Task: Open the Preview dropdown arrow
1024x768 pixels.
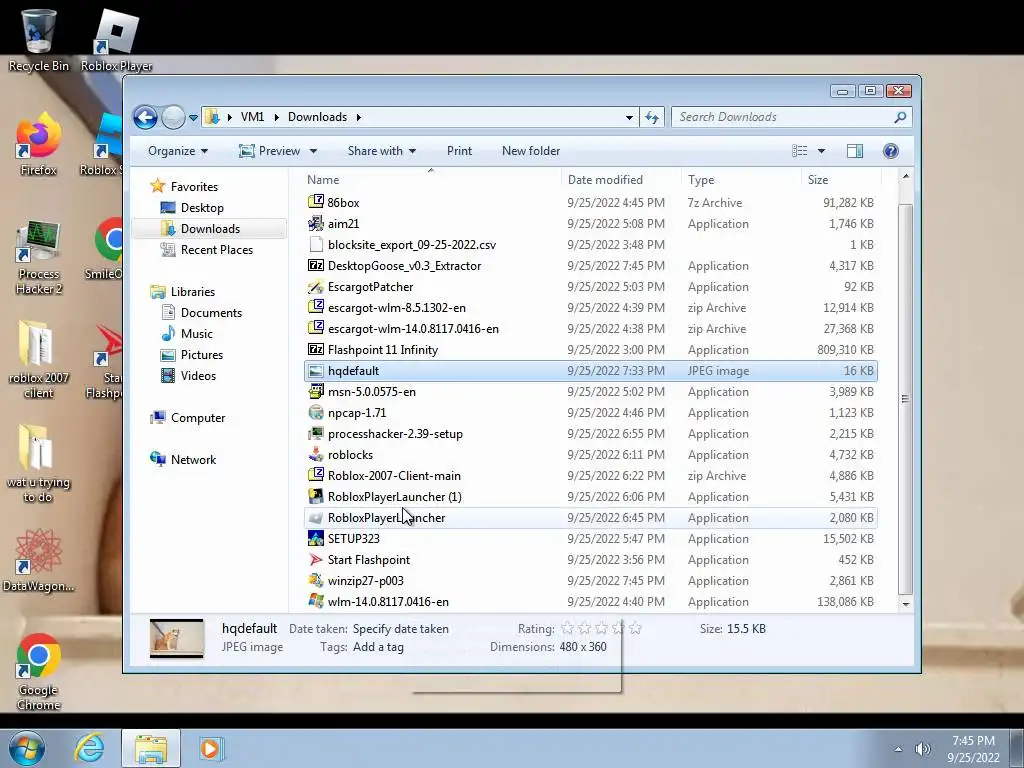Action: (313, 152)
